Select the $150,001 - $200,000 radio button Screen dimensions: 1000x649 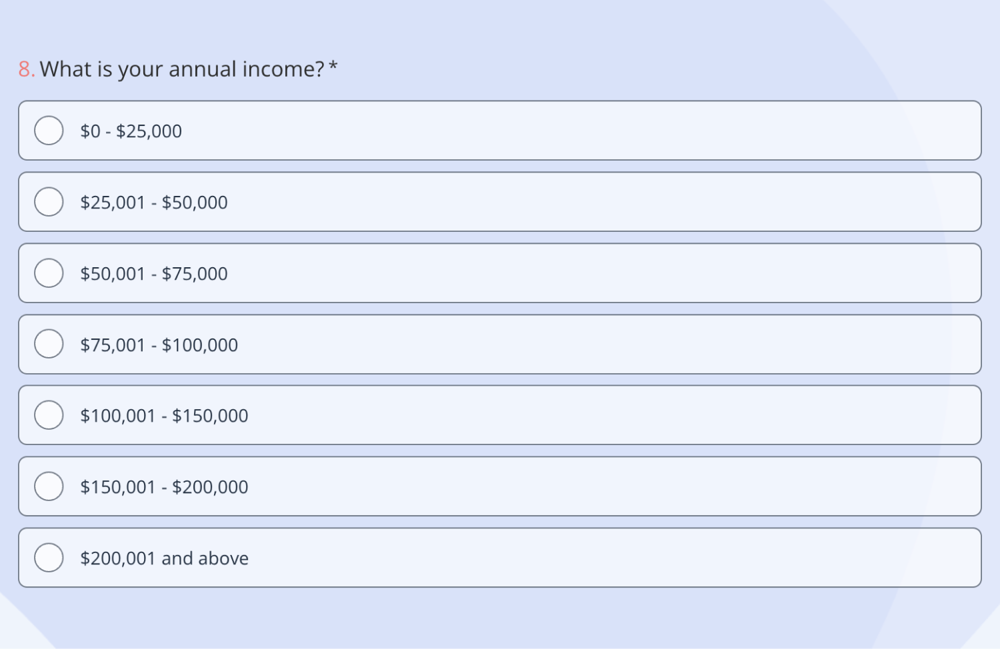(48, 485)
